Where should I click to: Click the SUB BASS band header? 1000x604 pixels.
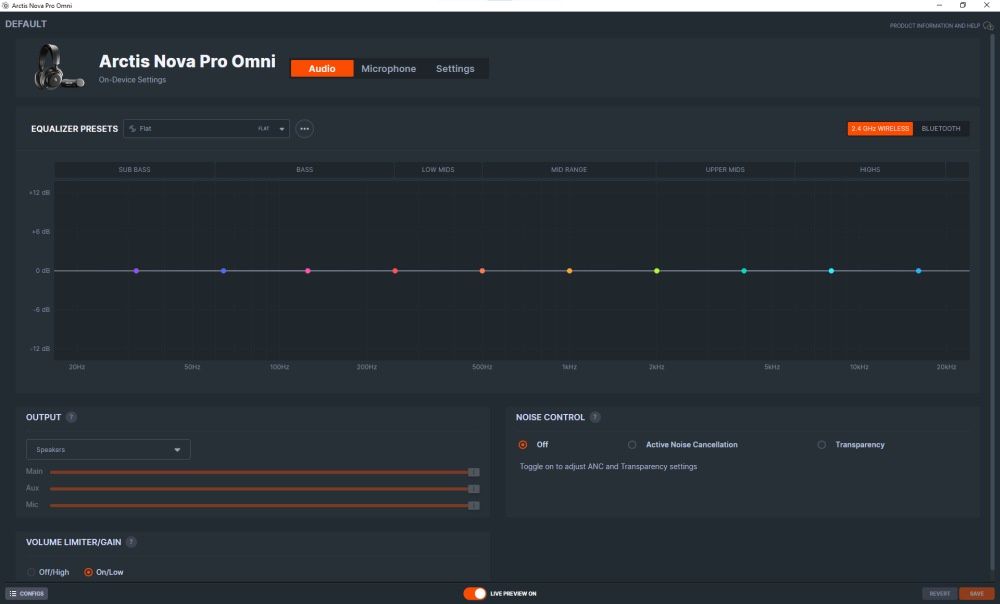[x=135, y=170]
